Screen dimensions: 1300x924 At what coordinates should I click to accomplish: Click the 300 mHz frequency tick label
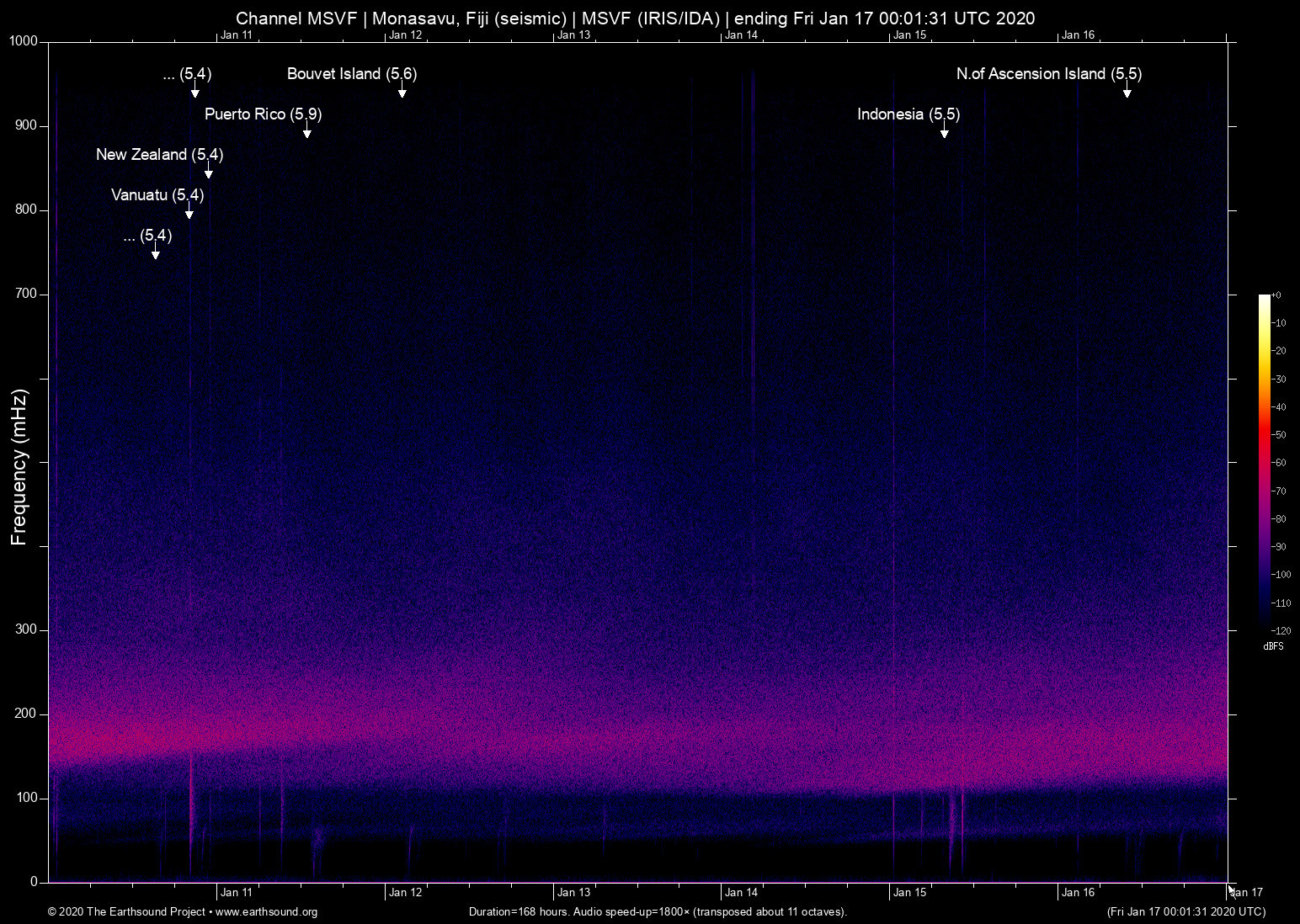27,629
